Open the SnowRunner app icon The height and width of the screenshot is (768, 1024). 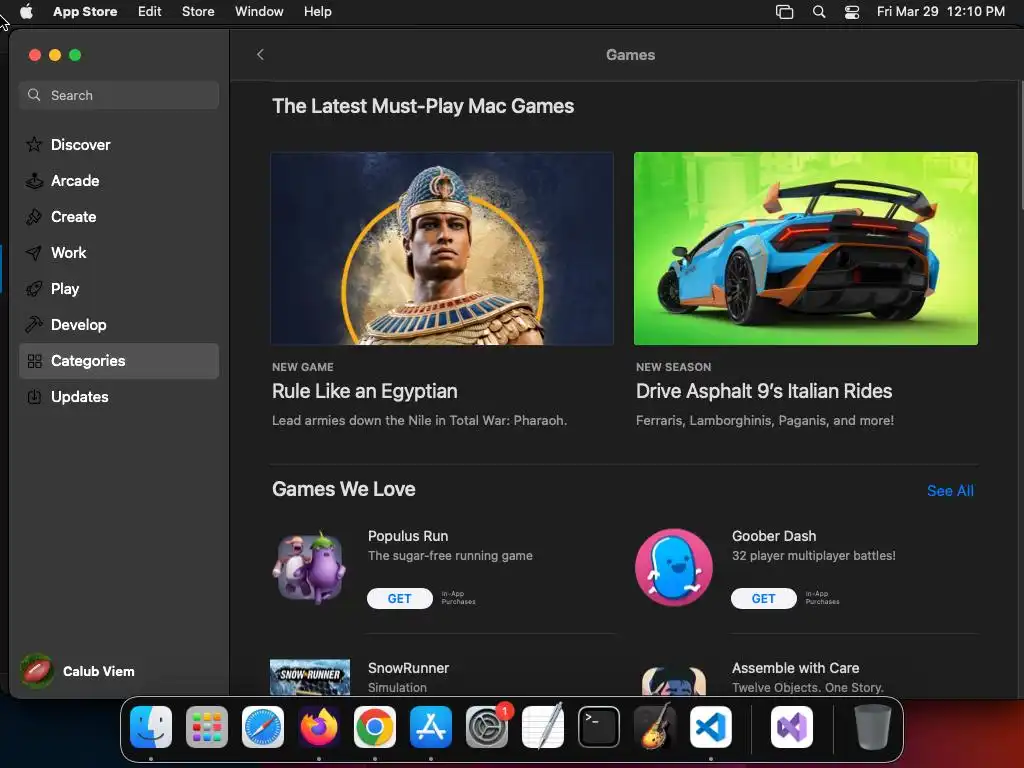tap(310, 677)
